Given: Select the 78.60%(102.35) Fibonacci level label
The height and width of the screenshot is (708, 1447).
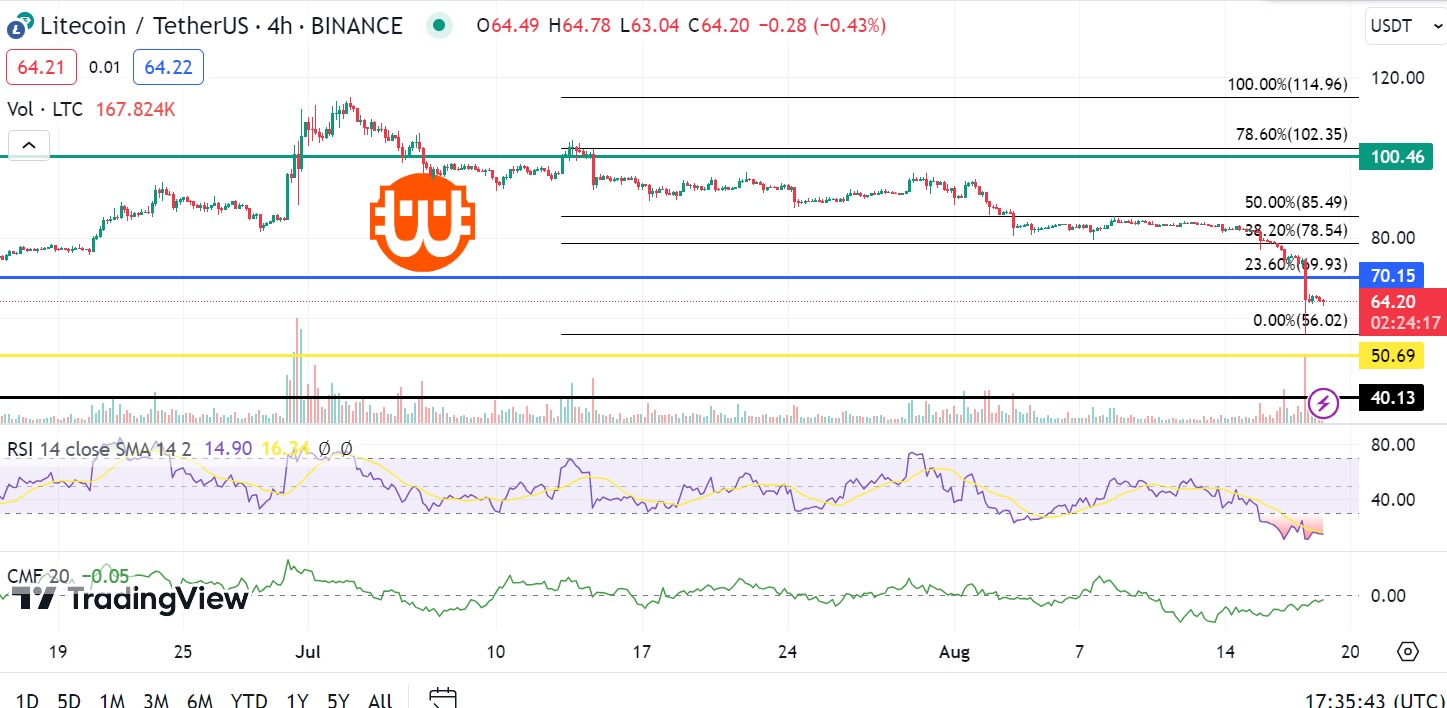Looking at the screenshot, I should coord(1292,134).
